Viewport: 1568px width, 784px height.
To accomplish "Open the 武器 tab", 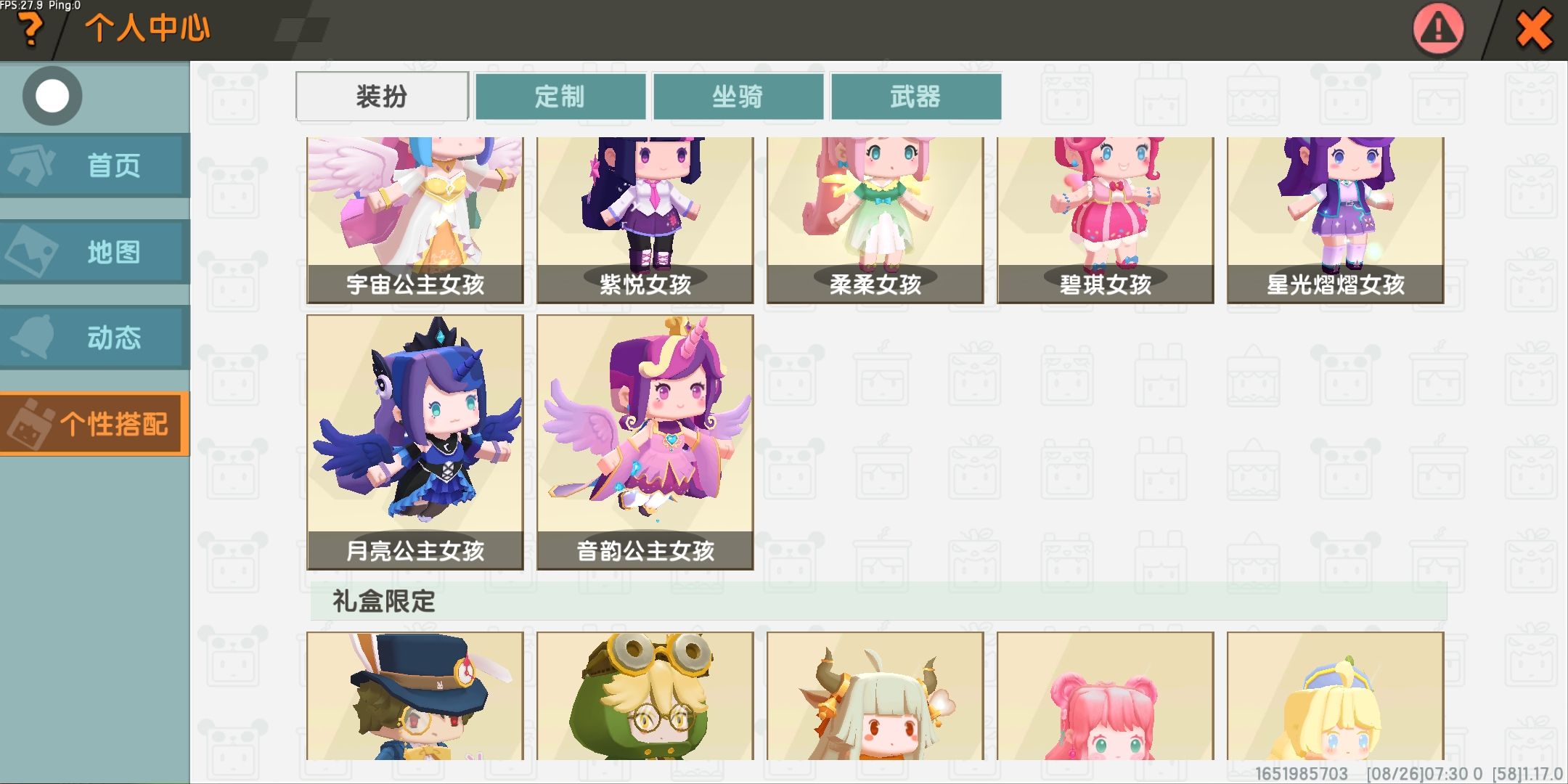I will (x=915, y=96).
